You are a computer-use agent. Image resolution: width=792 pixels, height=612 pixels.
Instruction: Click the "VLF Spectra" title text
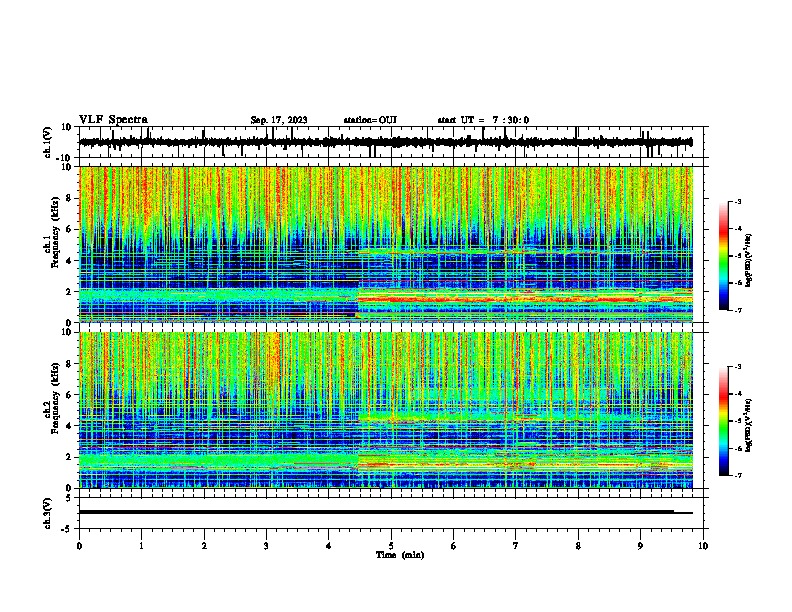tap(113, 120)
